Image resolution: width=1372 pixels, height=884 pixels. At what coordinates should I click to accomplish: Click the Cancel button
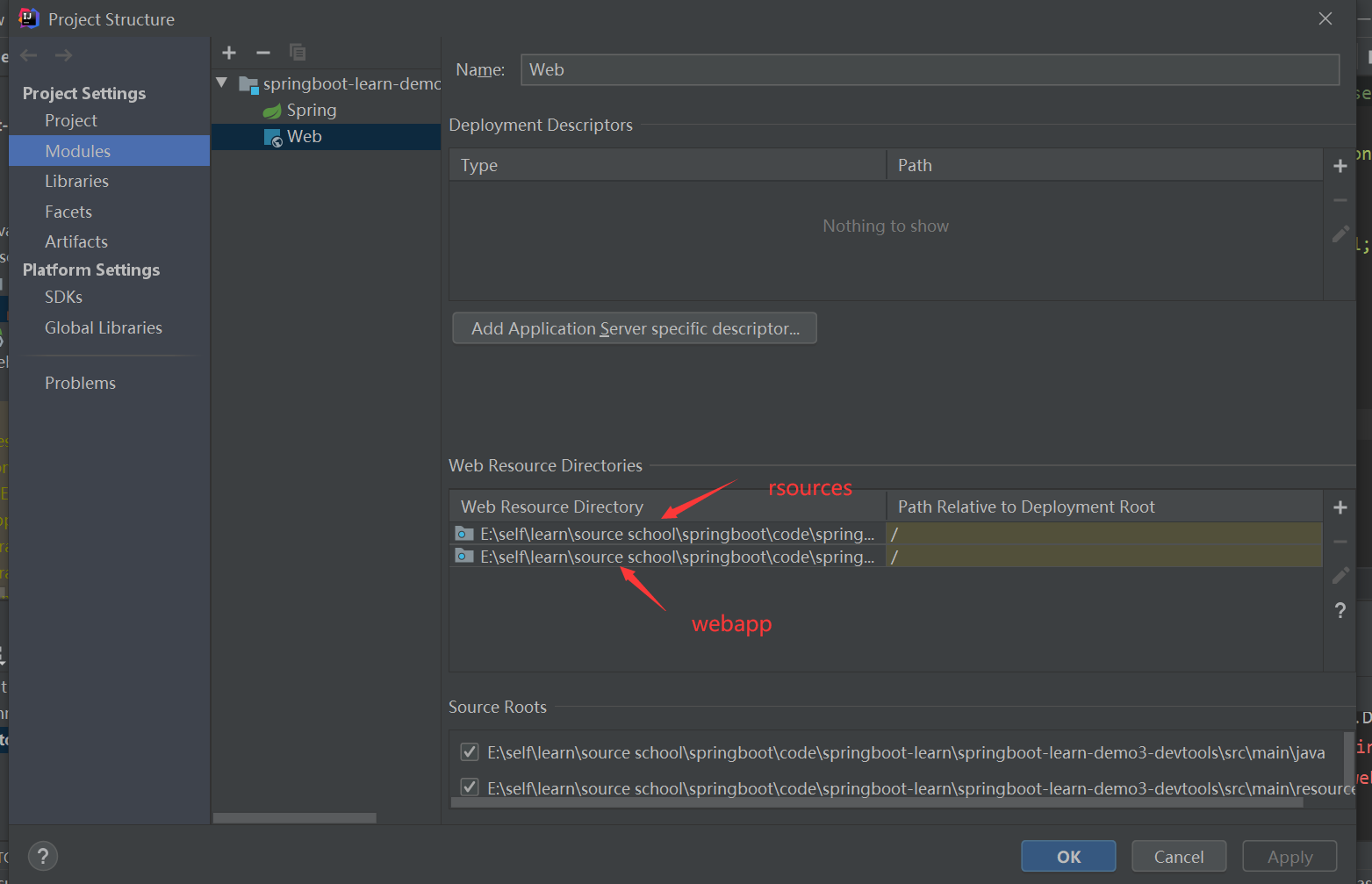1179,856
